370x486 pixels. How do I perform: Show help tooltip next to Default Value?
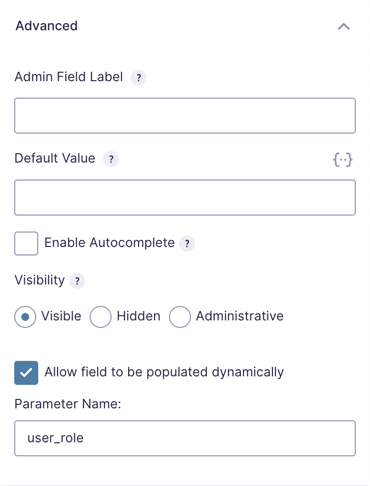click(x=111, y=159)
